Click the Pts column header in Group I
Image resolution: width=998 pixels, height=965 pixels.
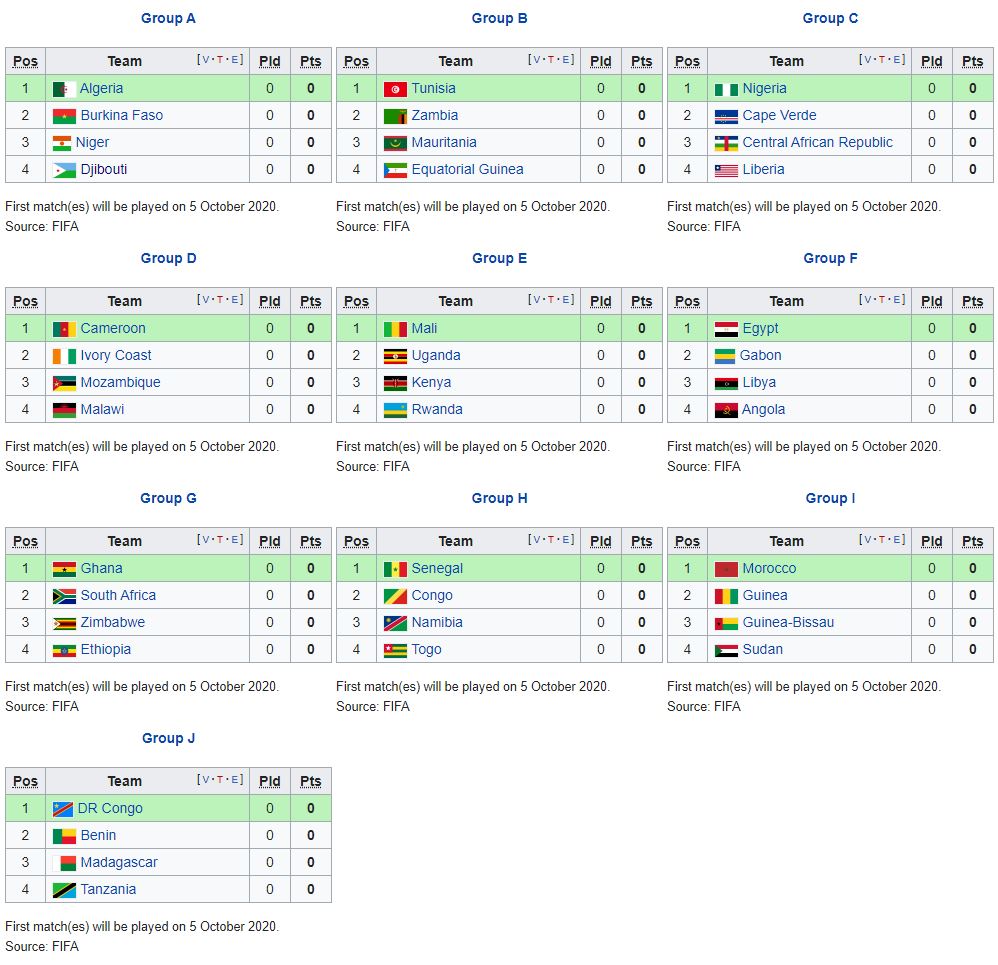(x=972, y=541)
